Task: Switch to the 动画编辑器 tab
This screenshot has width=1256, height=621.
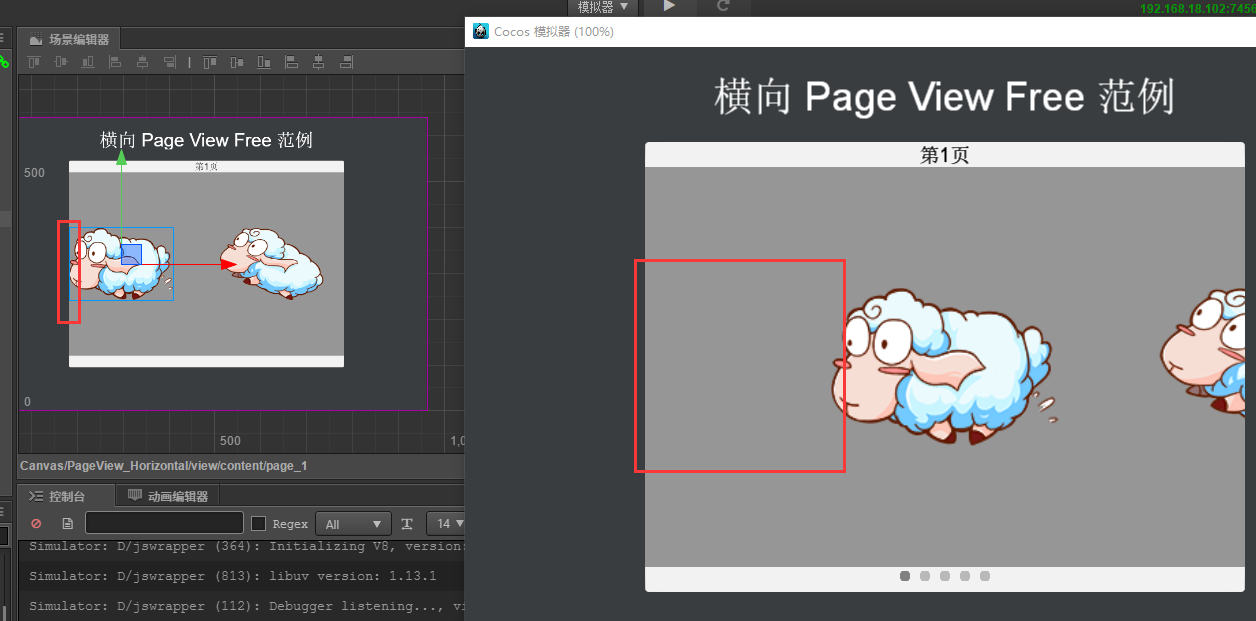Action: tap(168, 496)
